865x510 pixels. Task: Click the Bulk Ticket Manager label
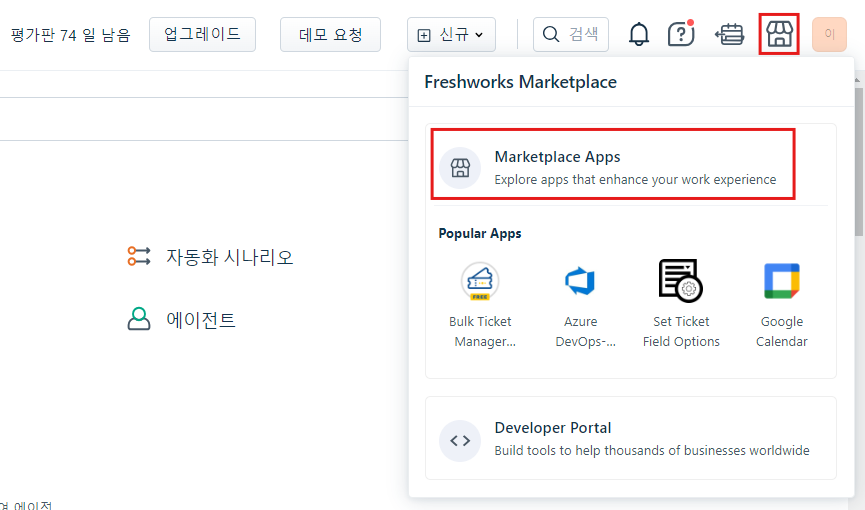point(480,331)
